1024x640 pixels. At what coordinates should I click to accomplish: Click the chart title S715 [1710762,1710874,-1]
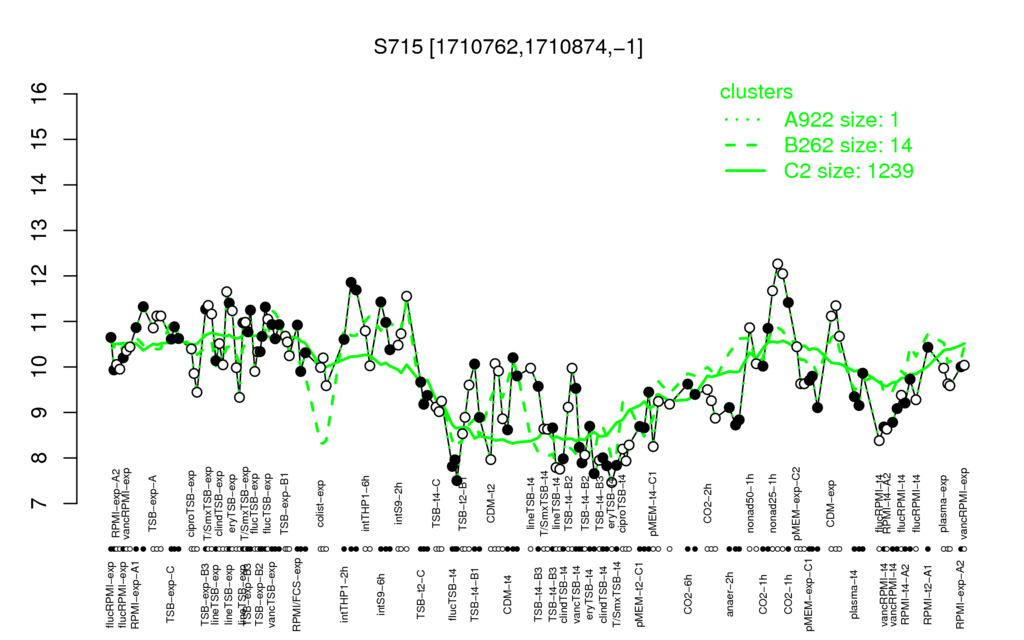click(508, 47)
